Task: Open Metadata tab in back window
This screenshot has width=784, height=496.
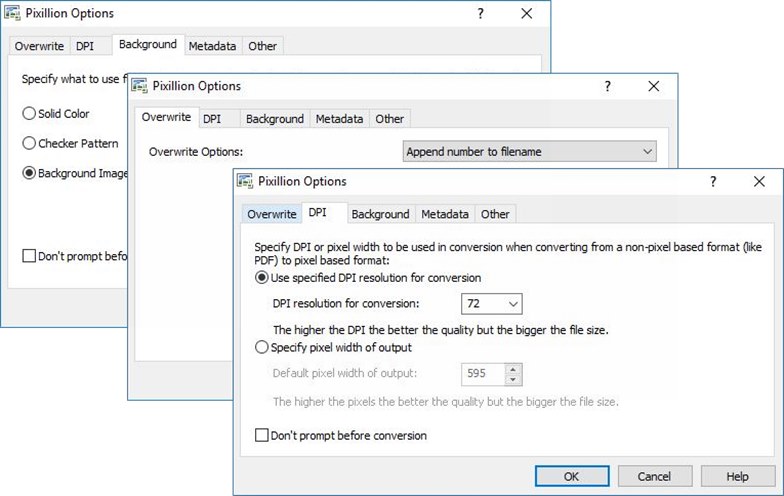Action: (212, 46)
